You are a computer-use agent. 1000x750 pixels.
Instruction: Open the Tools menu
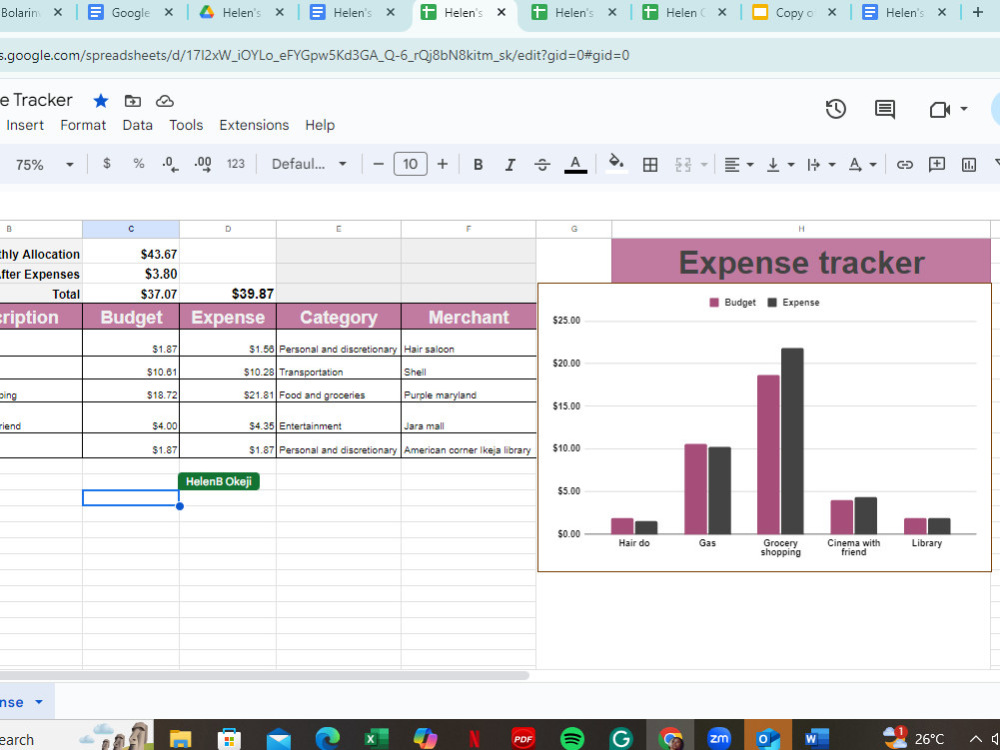pos(186,125)
